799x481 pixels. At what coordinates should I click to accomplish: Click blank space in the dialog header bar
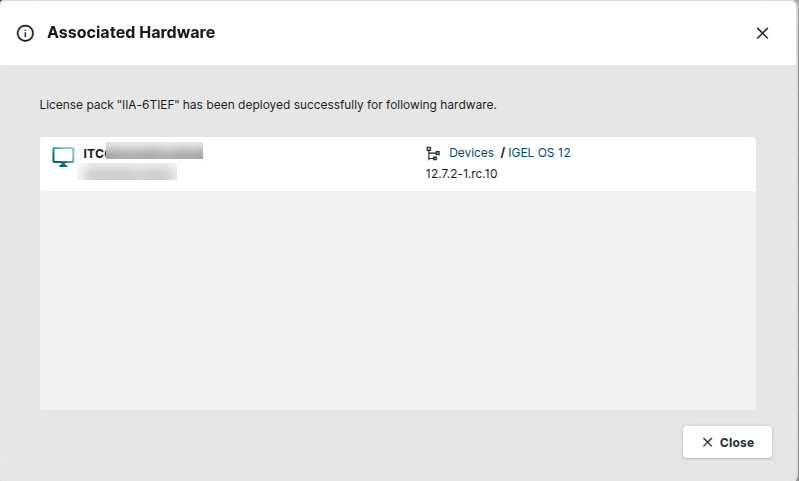[x=480, y=33]
